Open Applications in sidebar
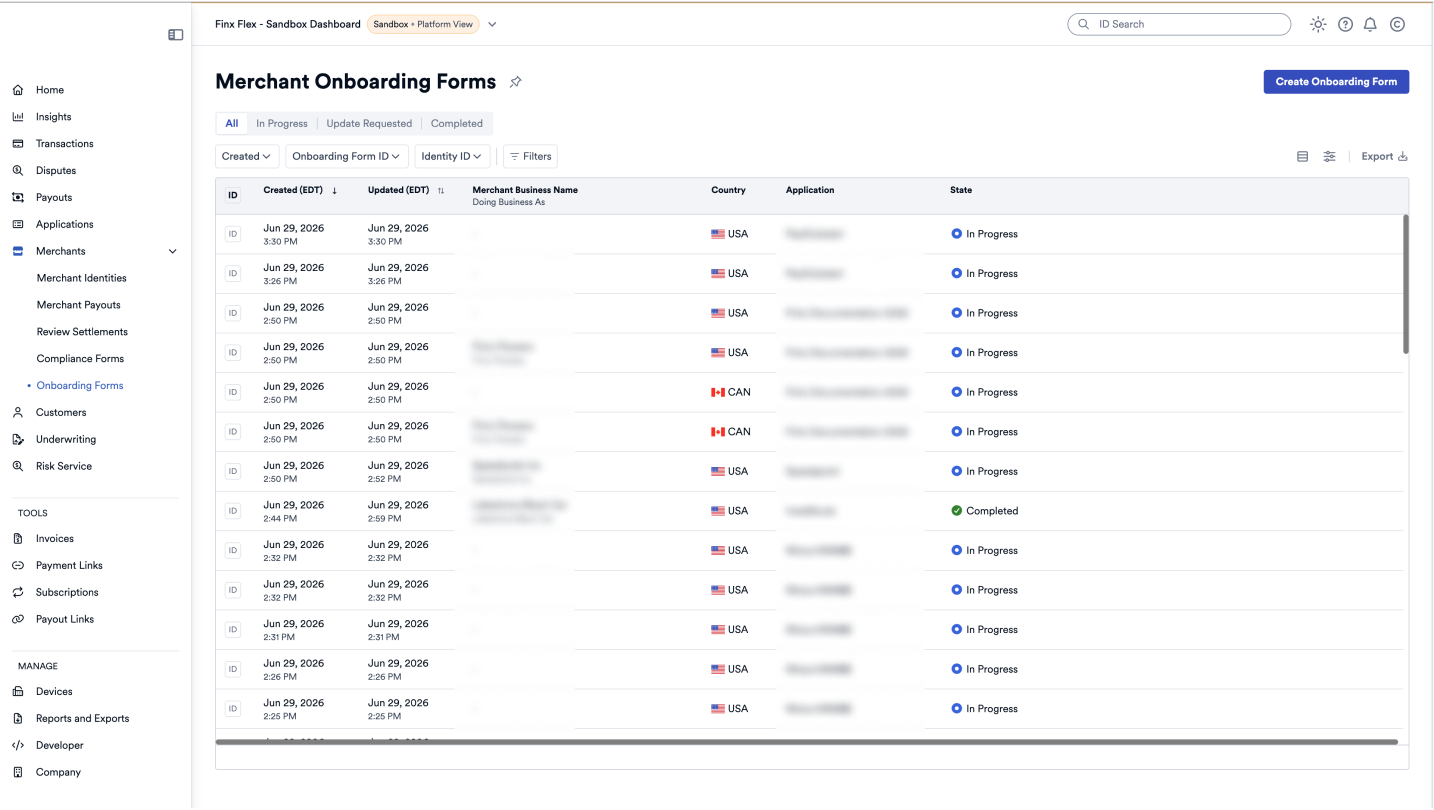 pos(64,225)
